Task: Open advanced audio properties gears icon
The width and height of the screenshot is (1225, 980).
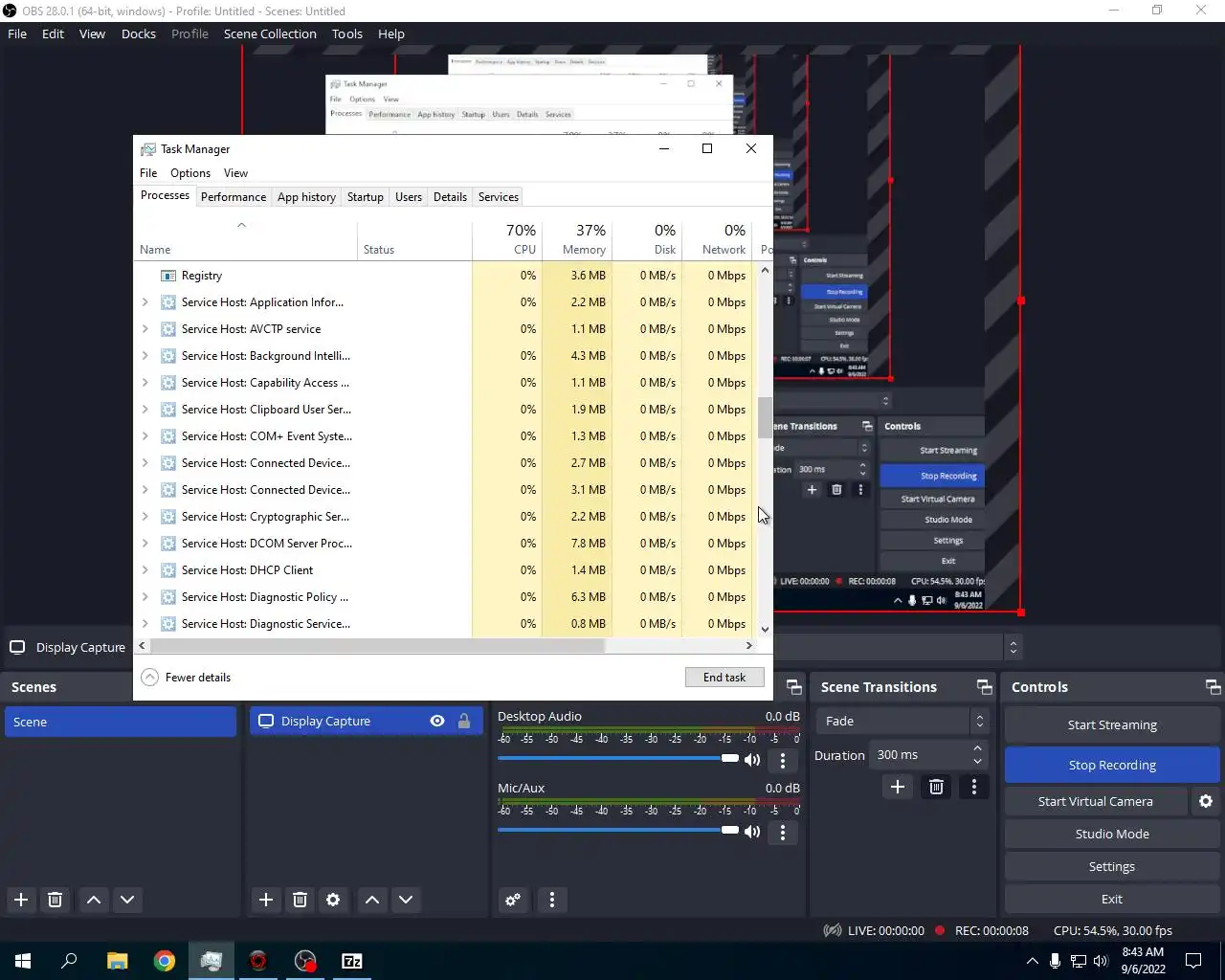Action: [x=513, y=900]
